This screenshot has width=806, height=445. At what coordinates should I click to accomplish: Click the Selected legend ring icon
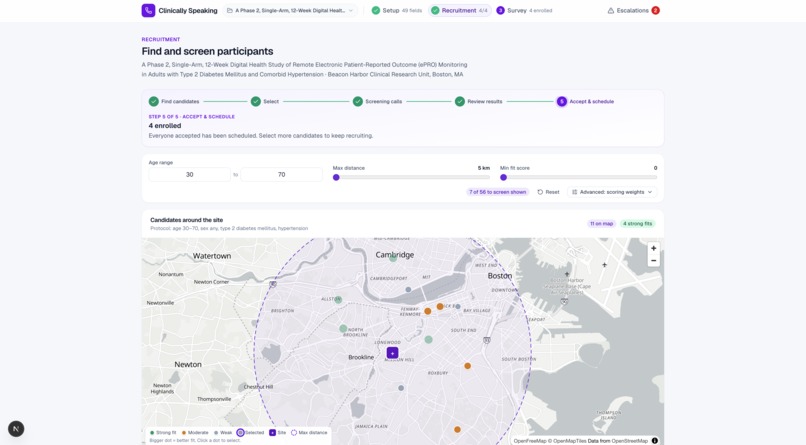point(240,433)
